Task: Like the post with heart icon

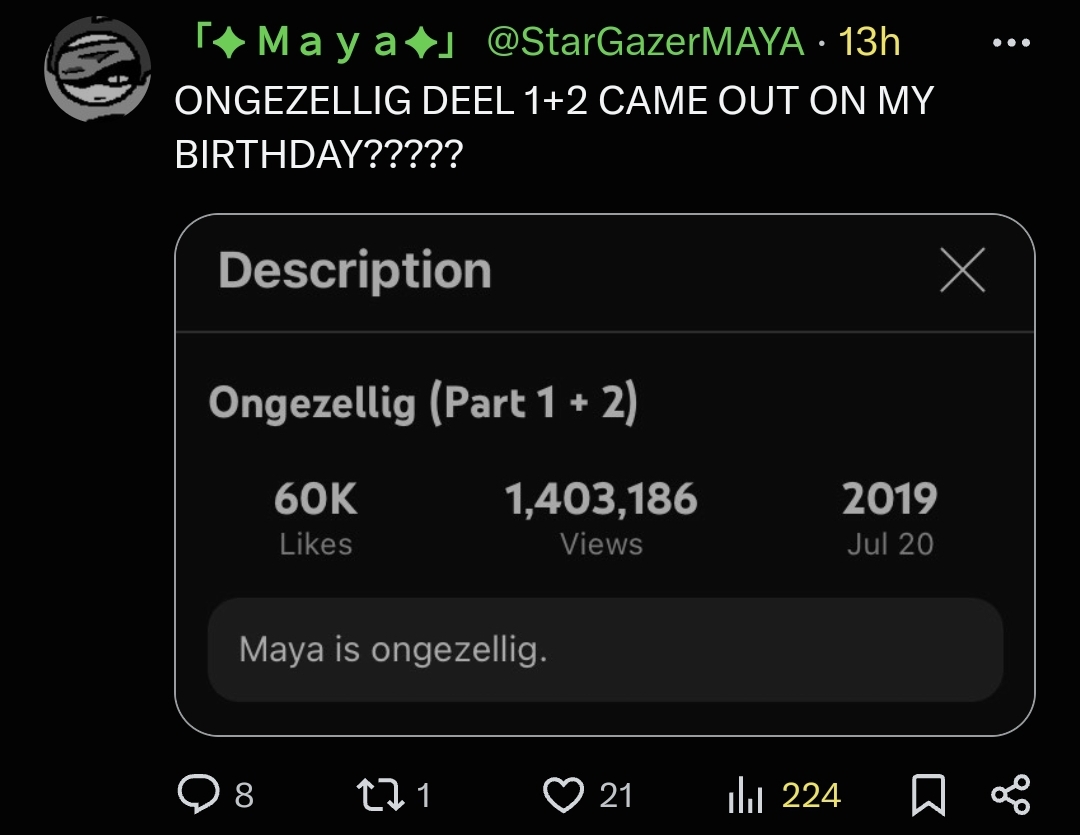Action: (x=562, y=794)
